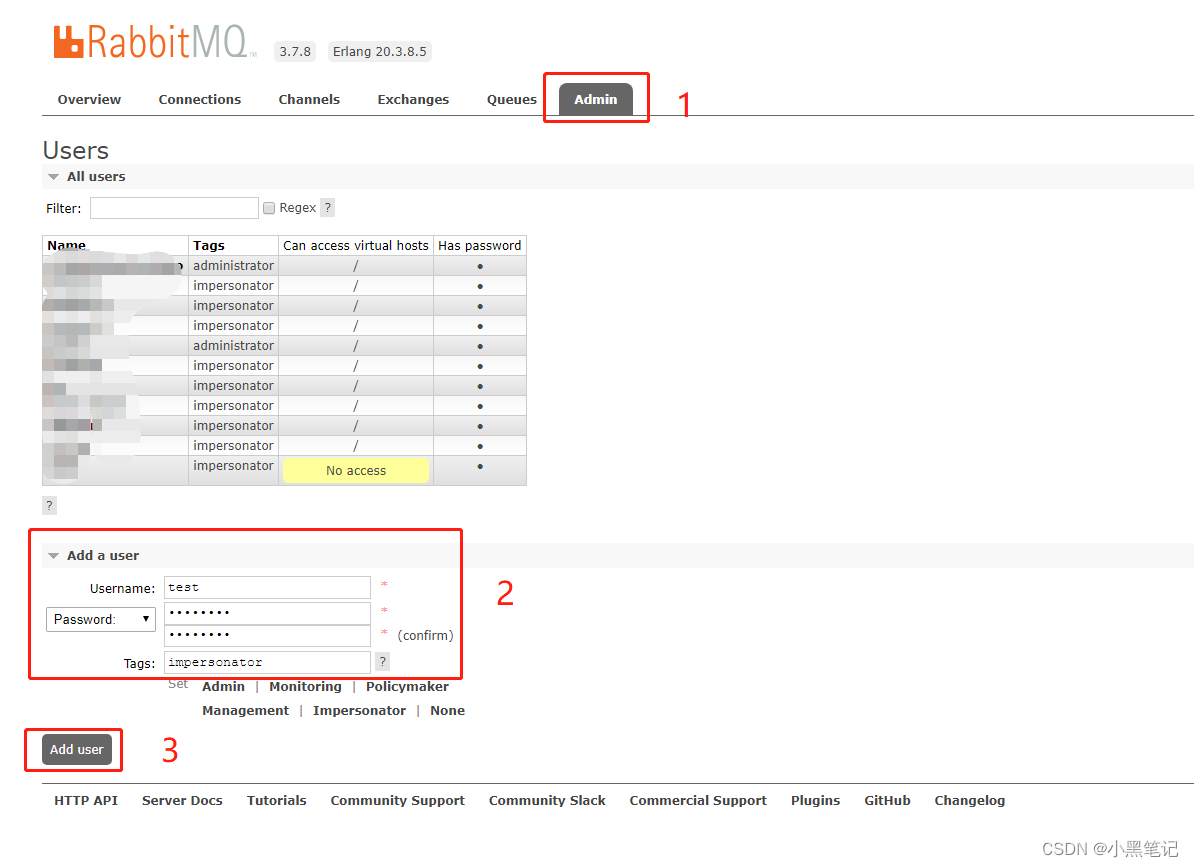Open the Server Docs link
Image resolution: width=1194 pixels, height=867 pixels.
[x=182, y=801]
